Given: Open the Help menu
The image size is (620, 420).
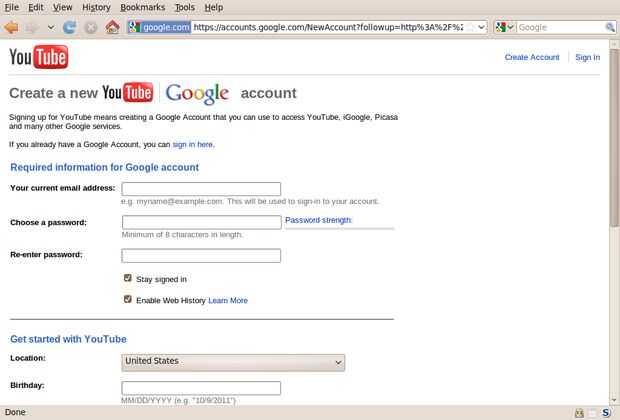Looking at the screenshot, I should click(214, 7).
